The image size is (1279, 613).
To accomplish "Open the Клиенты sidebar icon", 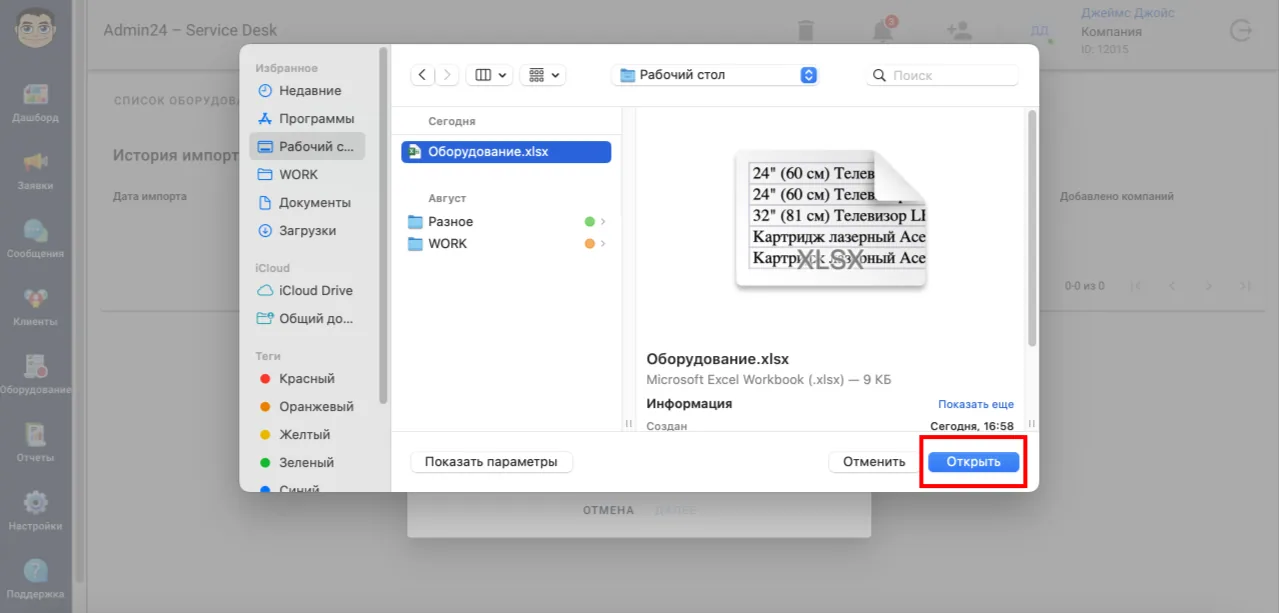I will [35, 299].
